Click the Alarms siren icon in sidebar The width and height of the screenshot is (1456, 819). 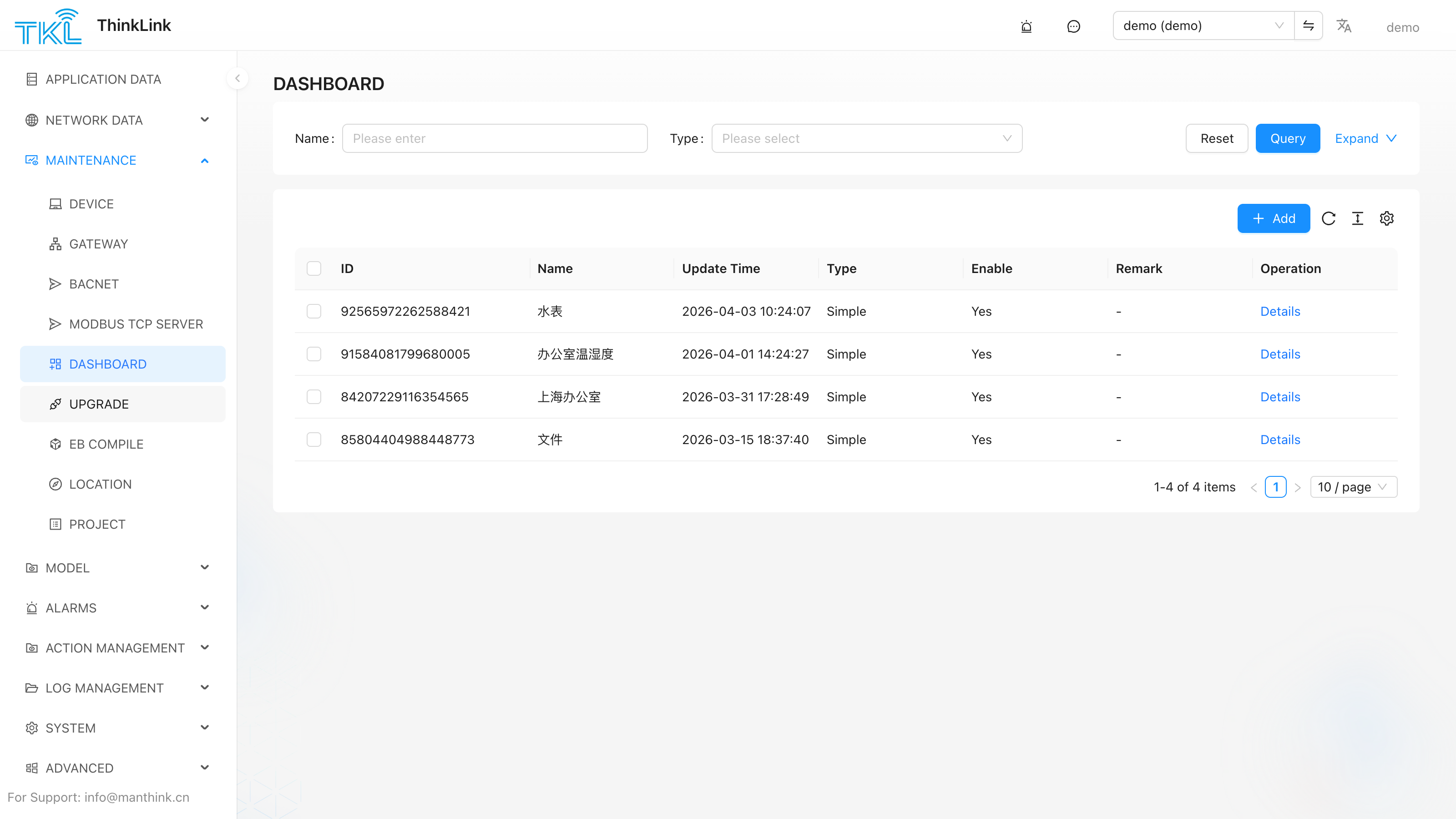[x=32, y=607]
